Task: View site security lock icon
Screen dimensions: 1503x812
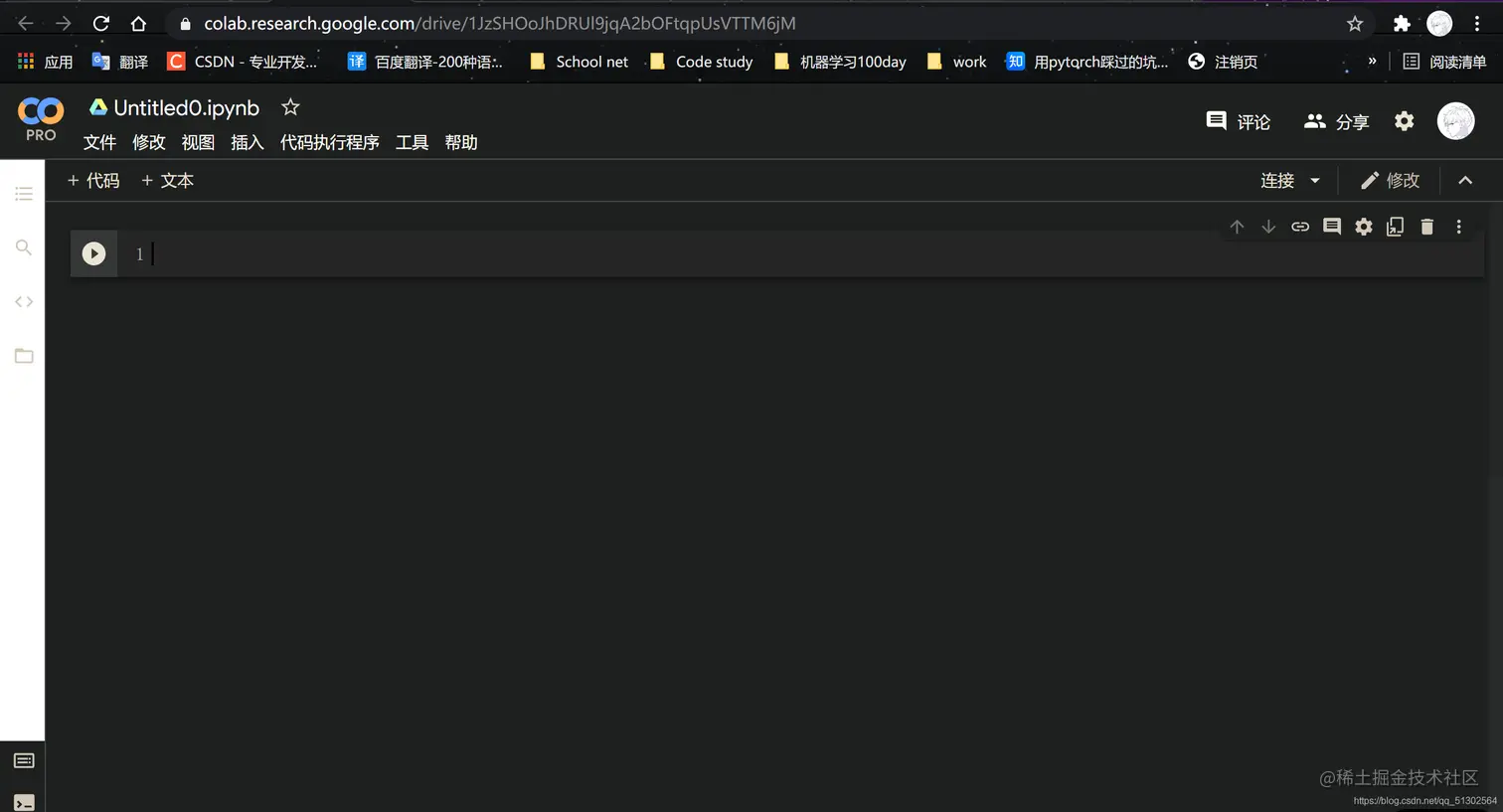Action: point(185,23)
